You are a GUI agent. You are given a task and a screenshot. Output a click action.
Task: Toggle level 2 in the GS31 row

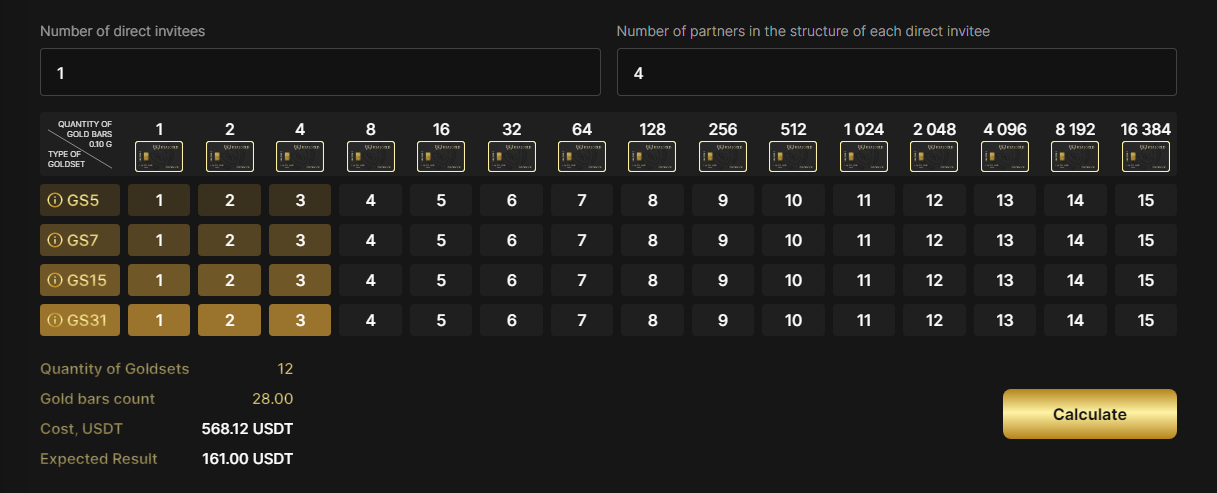pyautogui.click(x=230, y=320)
